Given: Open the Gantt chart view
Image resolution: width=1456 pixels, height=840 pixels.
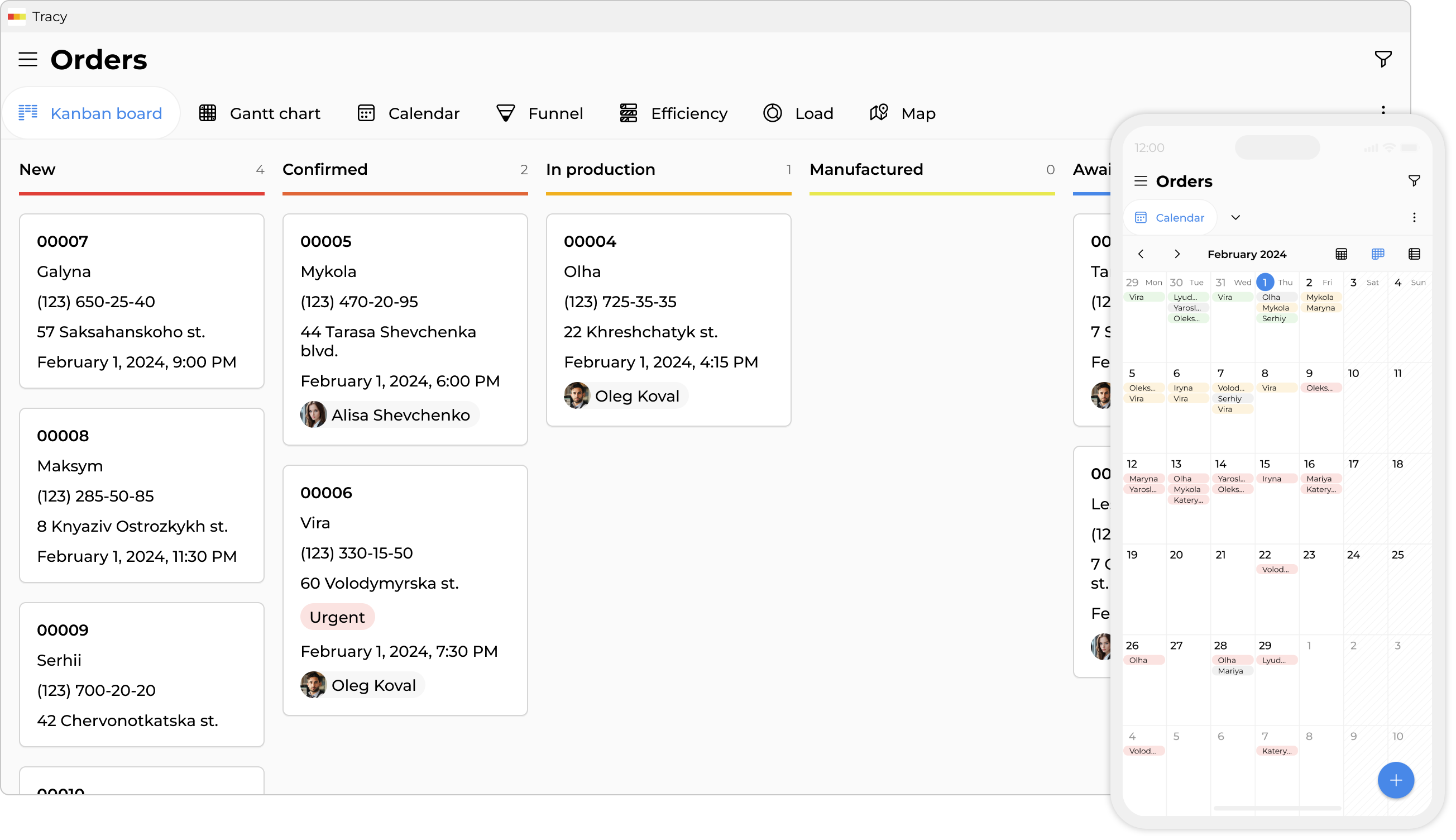Looking at the screenshot, I should 260,113.
